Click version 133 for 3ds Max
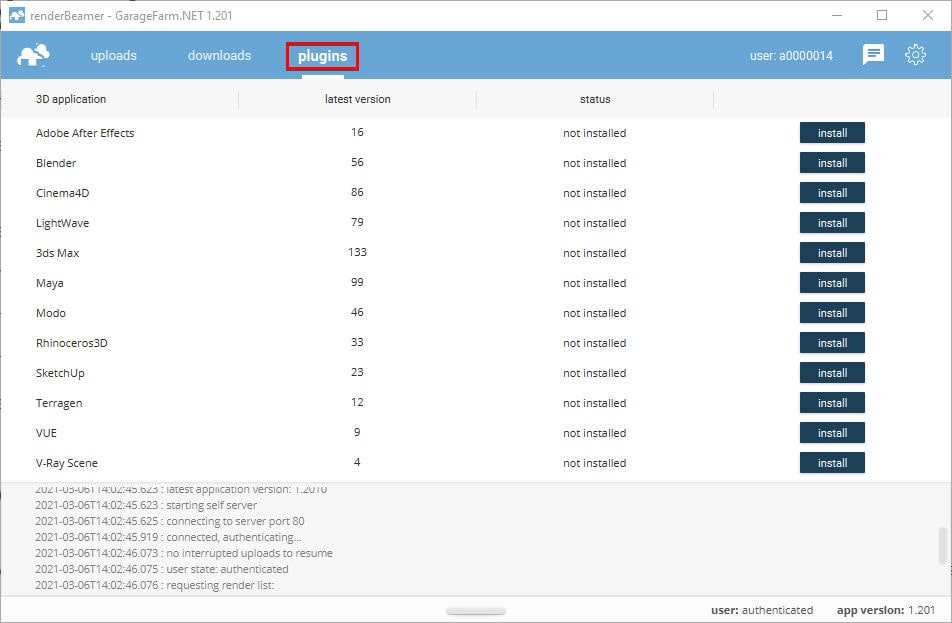Image resolution: width=952 pixels, height=623 pixels. 357,252
